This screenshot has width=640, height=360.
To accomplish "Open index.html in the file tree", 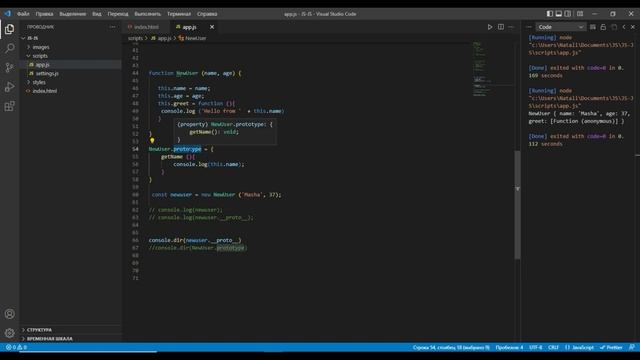I will coord(71,91).
